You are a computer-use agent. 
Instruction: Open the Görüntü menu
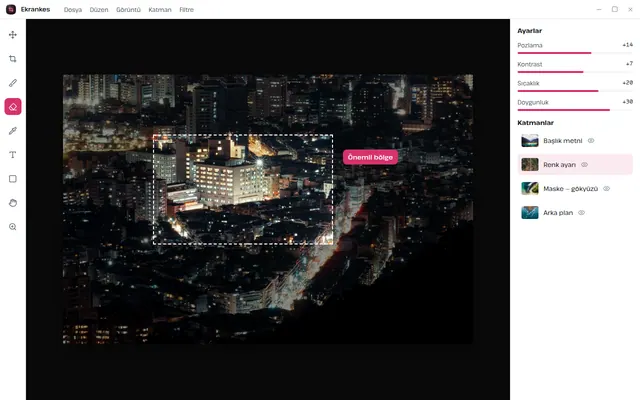(128, 9)
